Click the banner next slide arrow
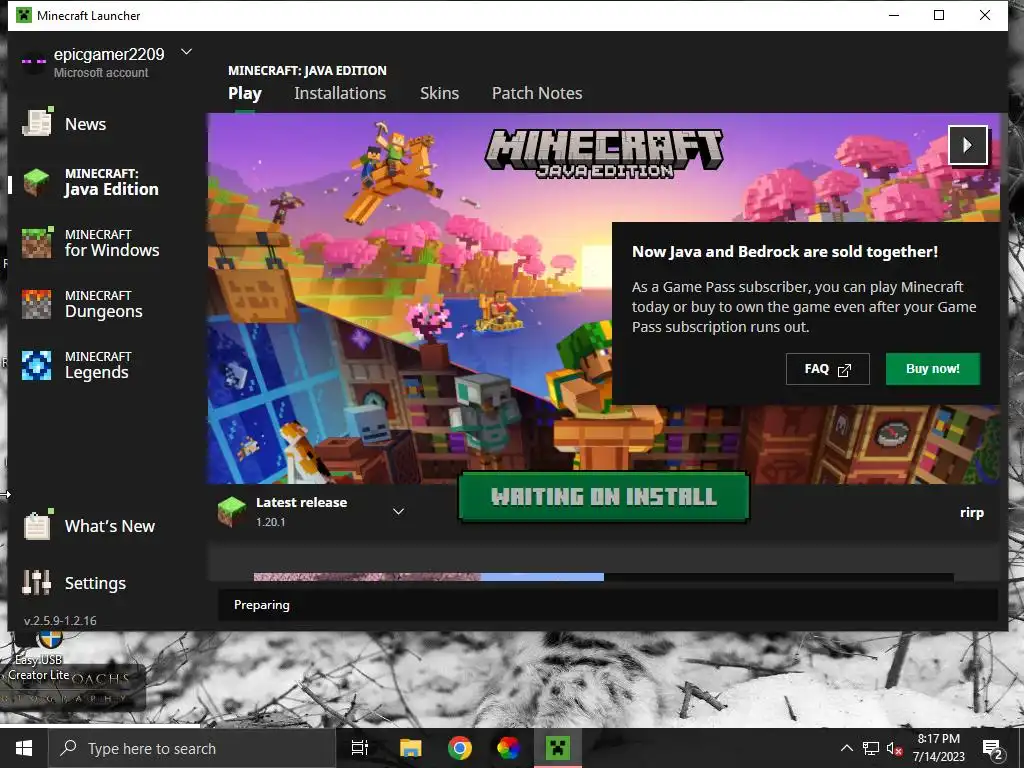 [967, 145]
